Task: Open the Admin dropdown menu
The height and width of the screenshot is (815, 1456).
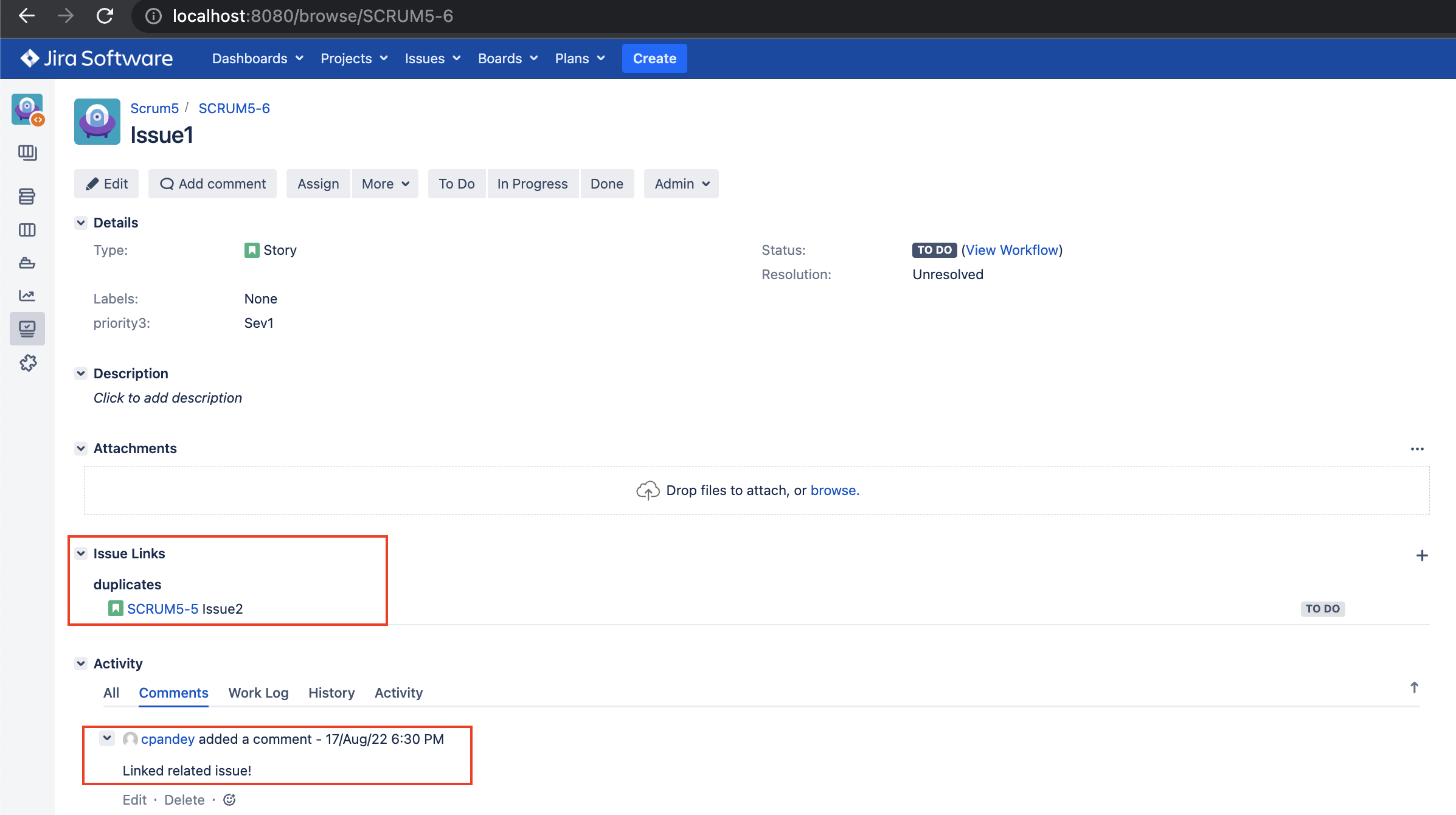Action: point(681,183)
